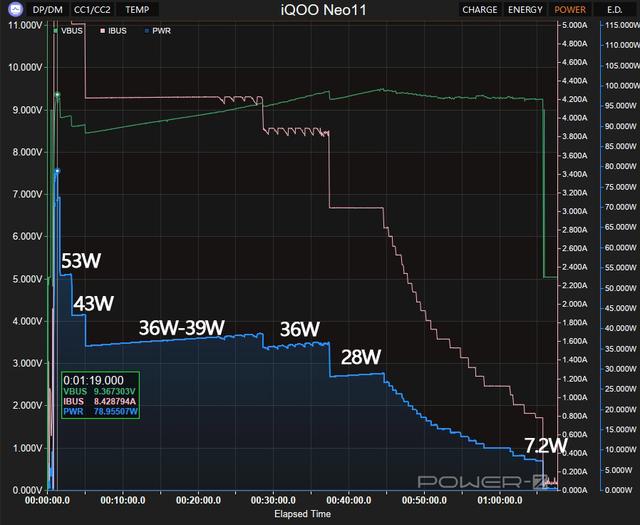Toggle the VBUS legend series
Image resolution: width=640 pixels, height=525 pixels.
[x=68, y=31]
